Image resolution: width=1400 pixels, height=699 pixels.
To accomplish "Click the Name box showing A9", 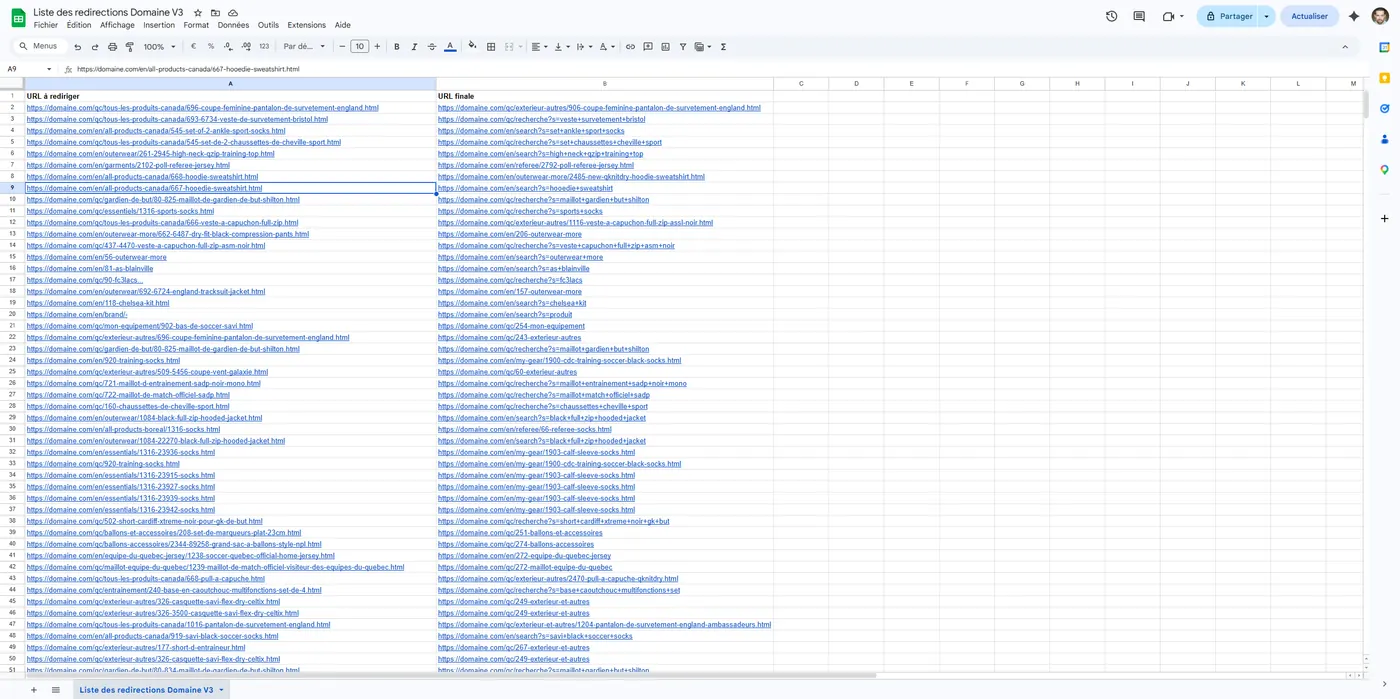I will (x=28, y=69).
